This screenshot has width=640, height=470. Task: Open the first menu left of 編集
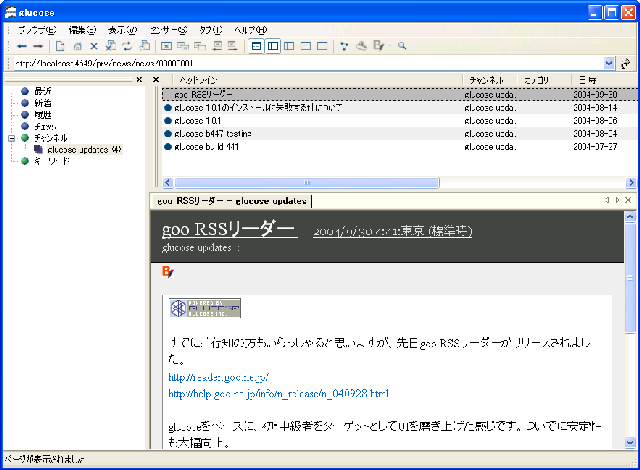[37, 30]
